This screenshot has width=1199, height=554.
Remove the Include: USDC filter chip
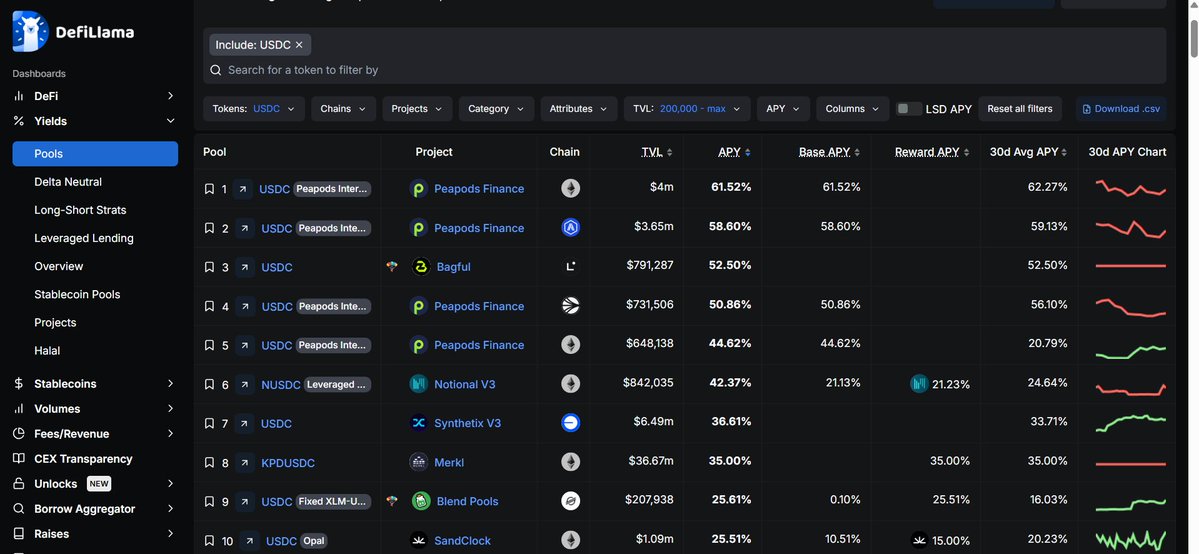point(299,45)
